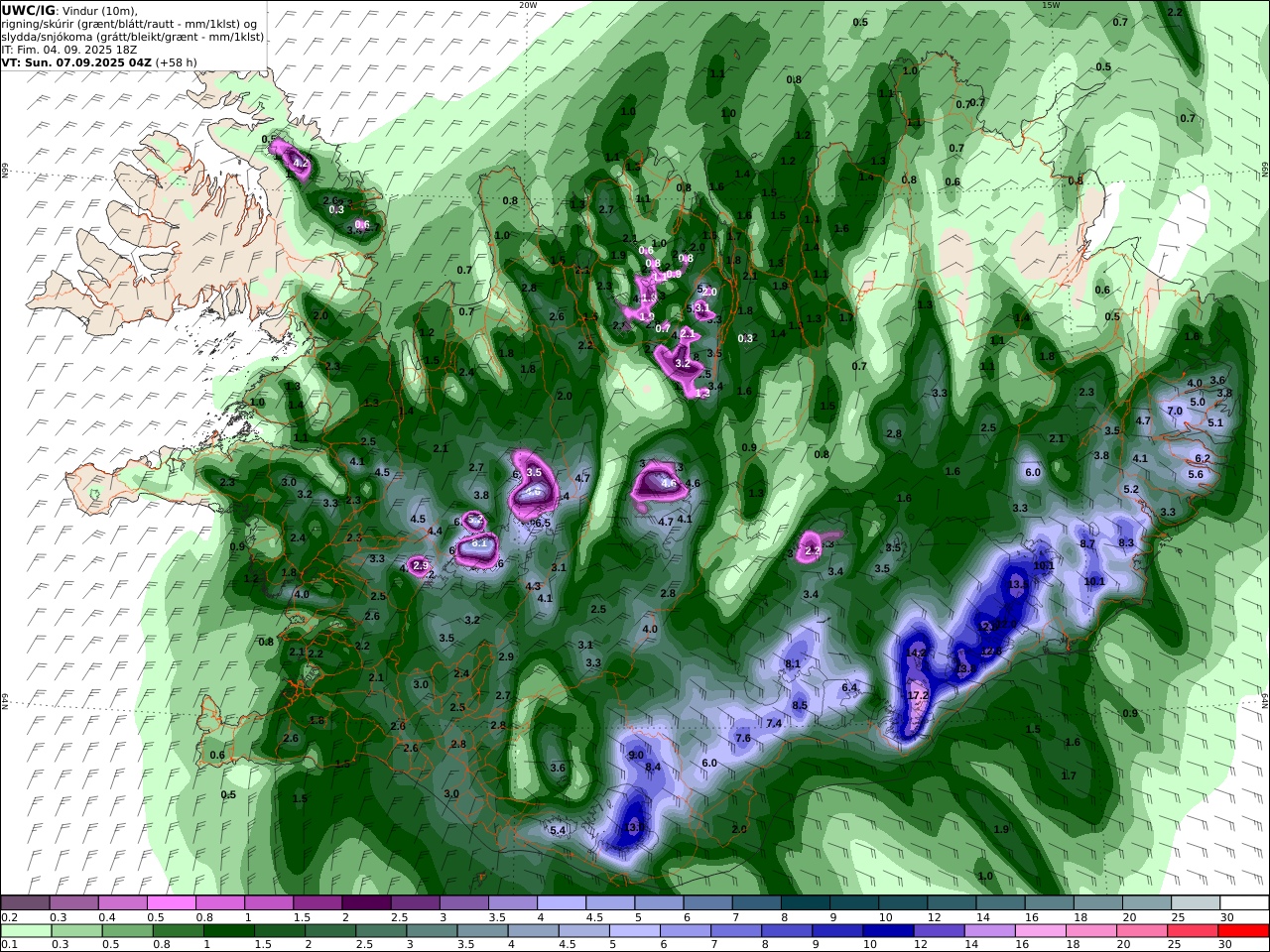This screenshot has width=1270, height=952.
Task: Click the 7.6 precipitation value on the map
Action: tap(742, 738)
